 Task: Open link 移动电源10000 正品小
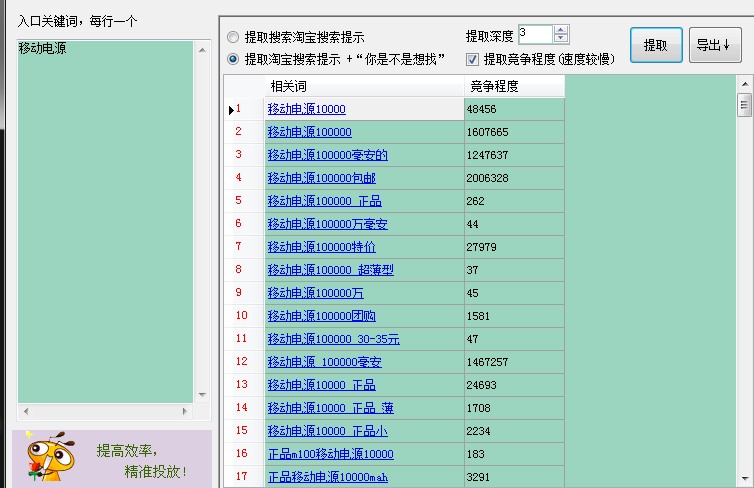click(x=327, y=431)
